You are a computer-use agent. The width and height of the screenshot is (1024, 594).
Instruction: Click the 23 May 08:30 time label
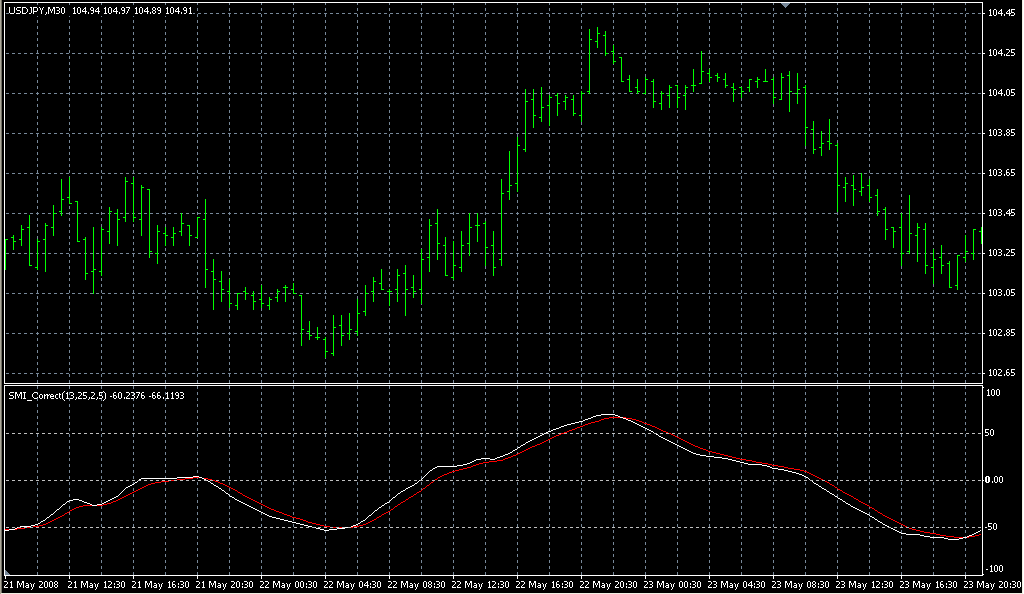point(804,584)
